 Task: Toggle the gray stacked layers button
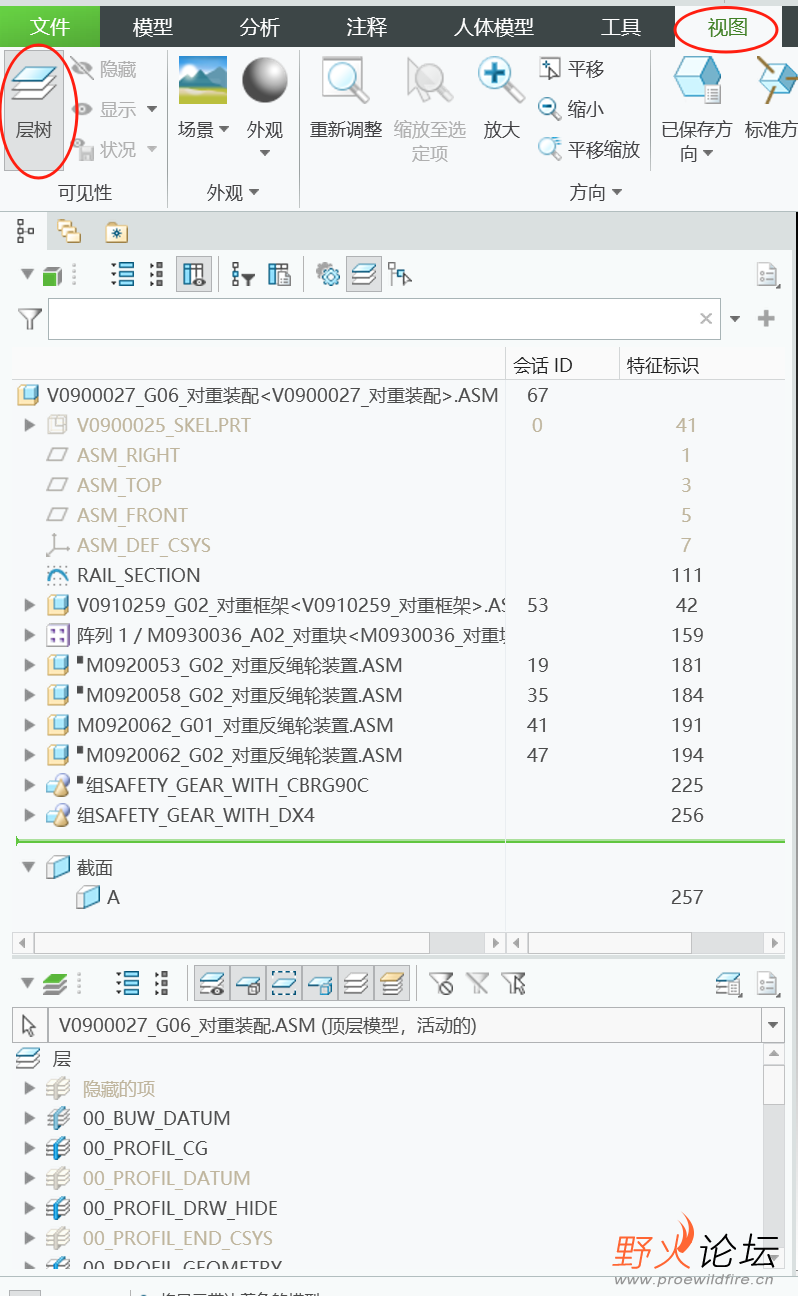coord(356,984)
